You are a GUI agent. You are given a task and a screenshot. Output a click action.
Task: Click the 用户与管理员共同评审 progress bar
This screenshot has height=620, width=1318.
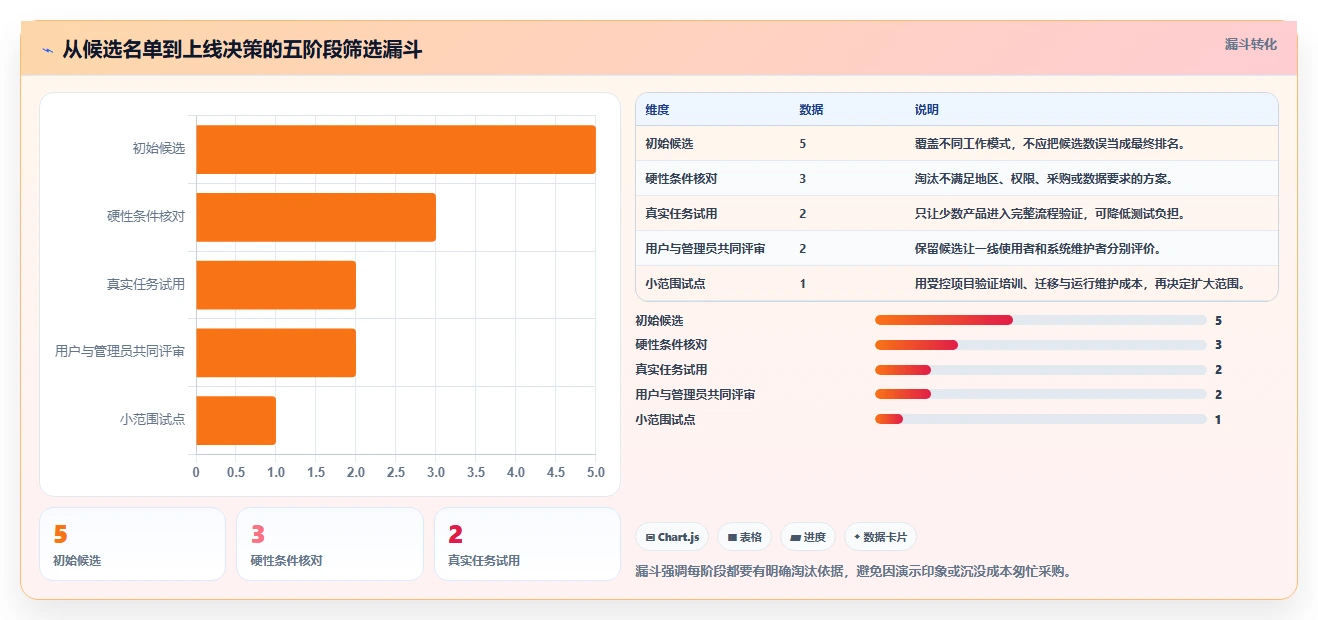click(1040, 394)
